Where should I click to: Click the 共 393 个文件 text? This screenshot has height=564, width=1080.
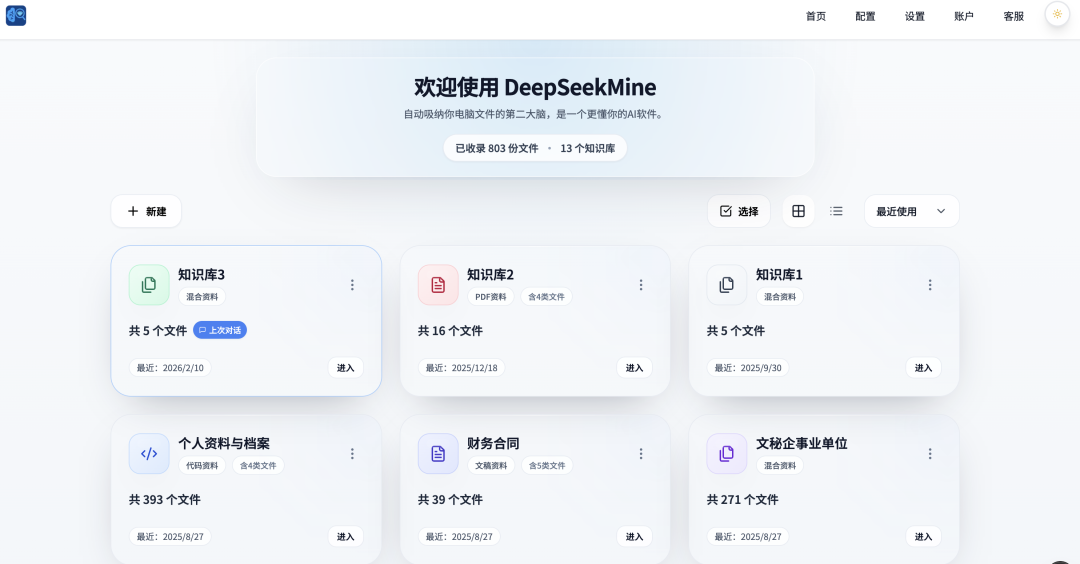point(165,499)
